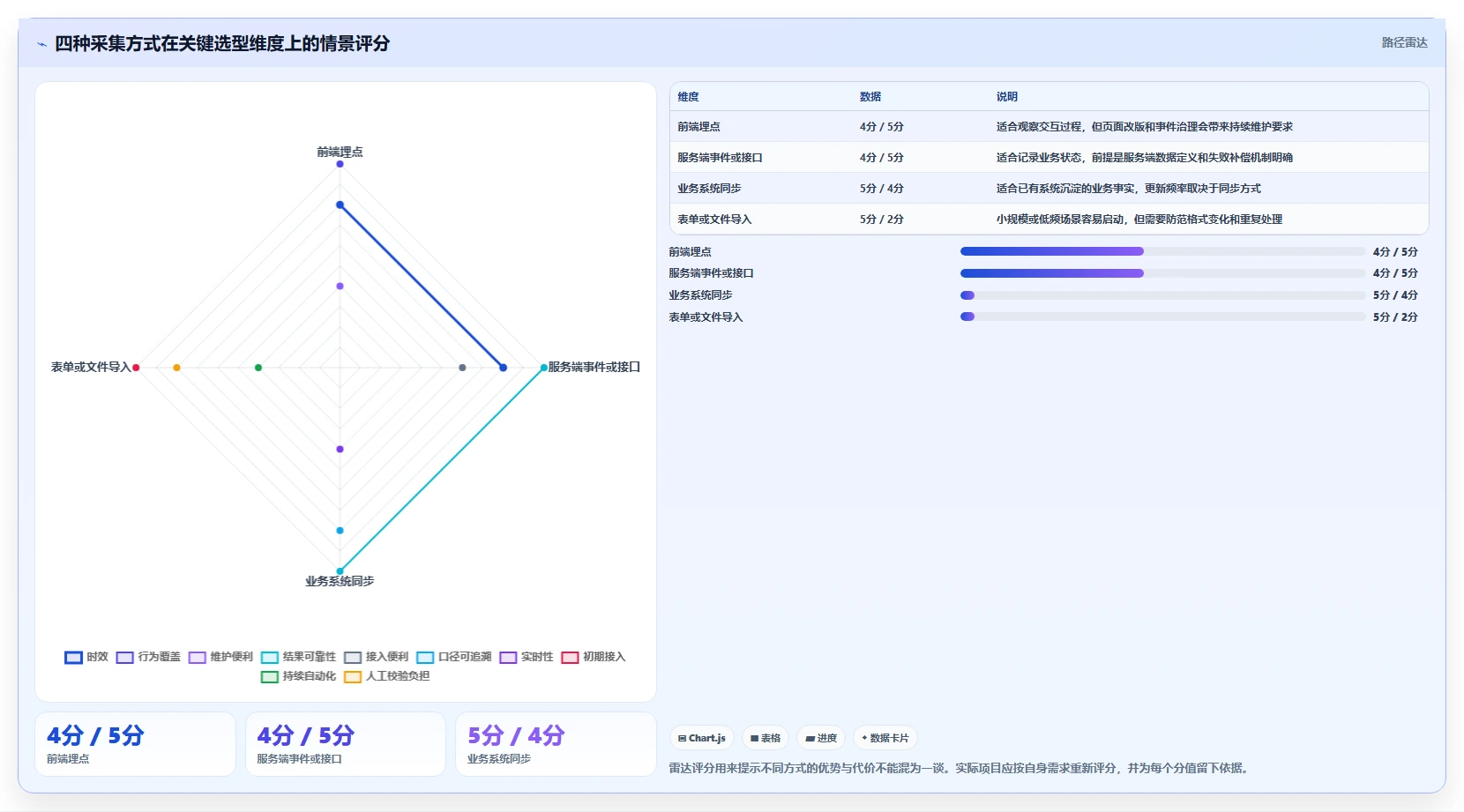The height and width of the screenshot is (812, 1464).
Task: Click the 表单或文件导入 progress bar
Action: pos(1162,317)
